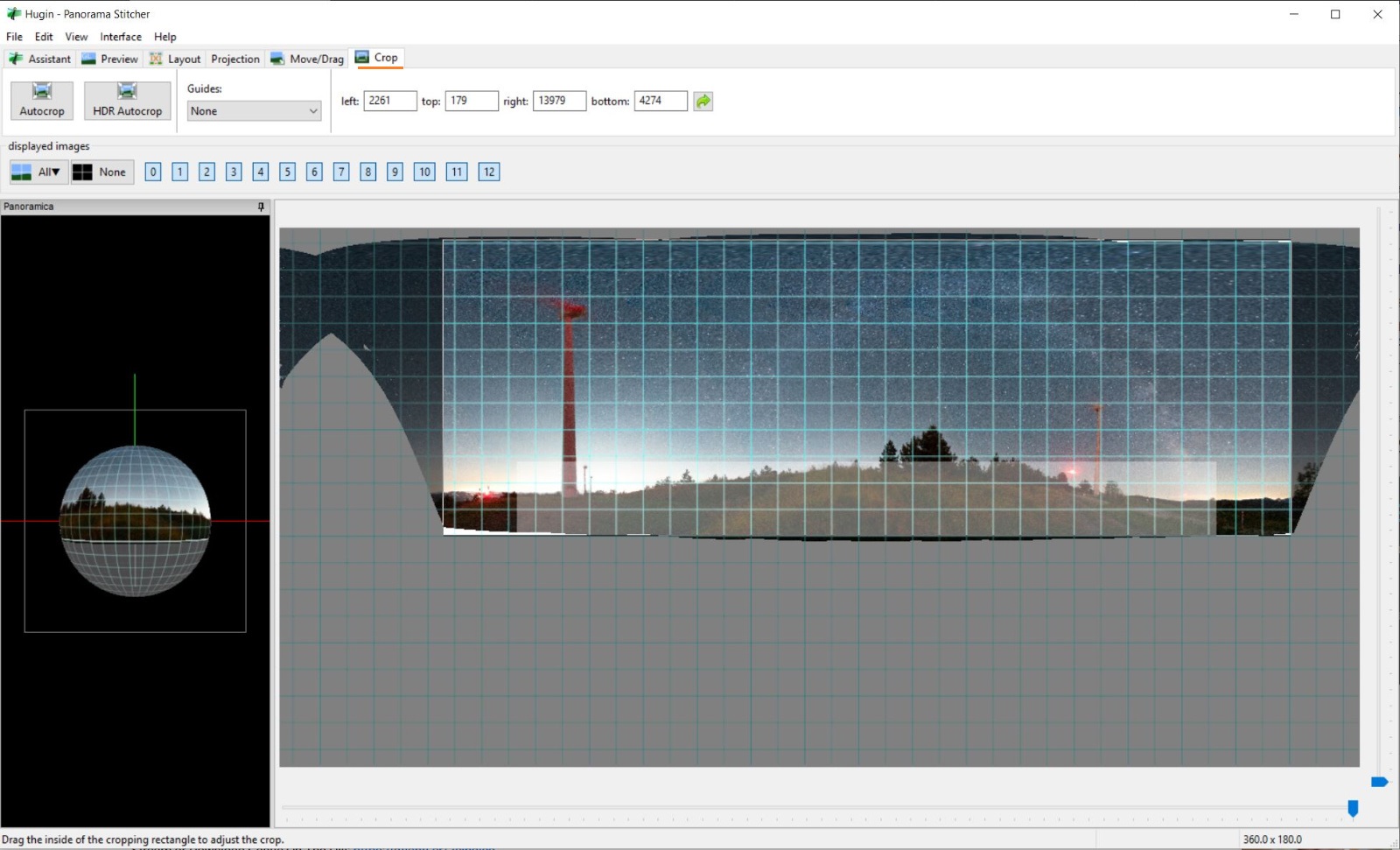Toggle display of image 5

[x=288, y=172]
